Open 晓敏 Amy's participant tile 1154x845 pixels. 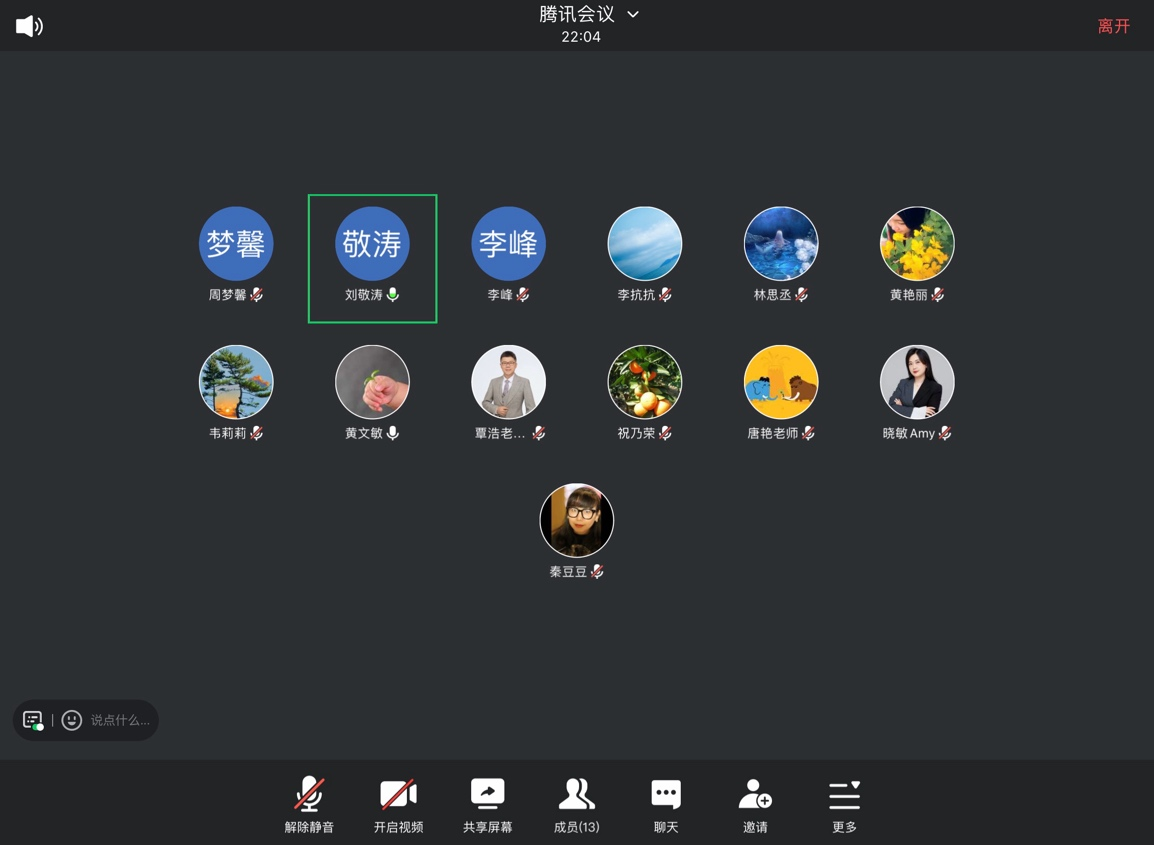click(x=917, y=383)
